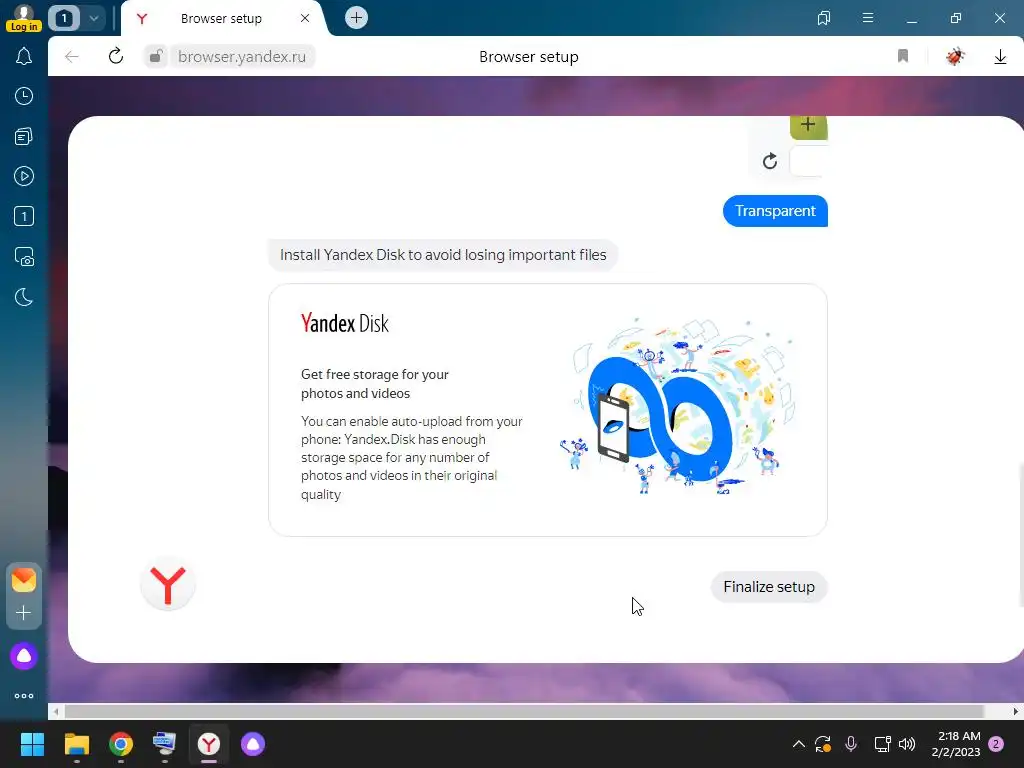Image resolution: width=1024 pixels, height=768 pixels.
Task: Open the Yandex Mail icon in the sidebar
Action: pyautogui.click(x=24, y=580)
